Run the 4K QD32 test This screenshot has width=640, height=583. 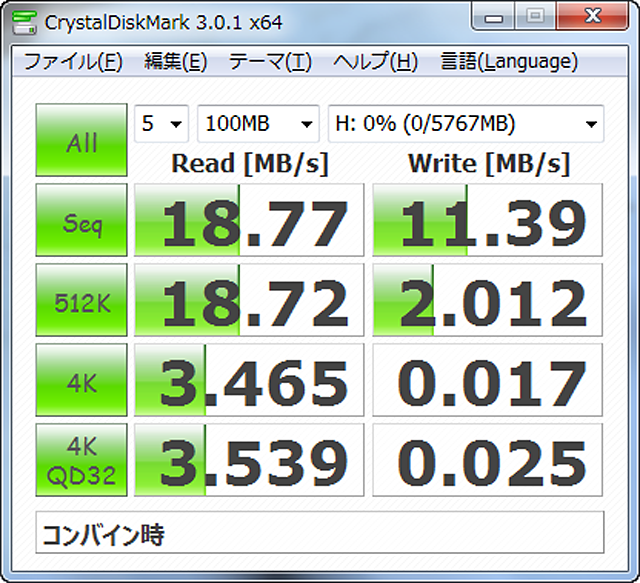click(81, 461)
